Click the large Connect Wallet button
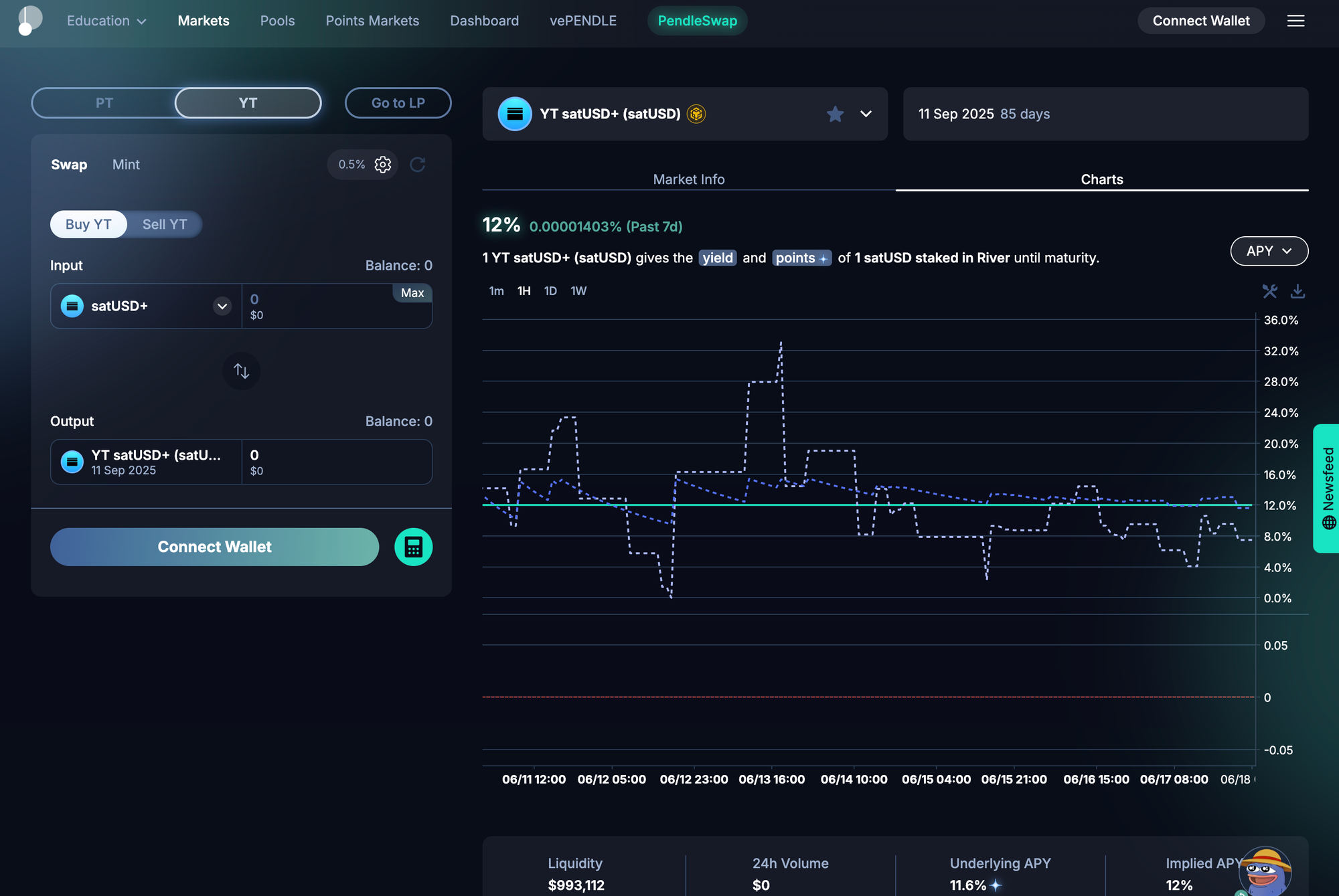The width and height of the screenshot is (1339, 896). click(x=214, y=547)
